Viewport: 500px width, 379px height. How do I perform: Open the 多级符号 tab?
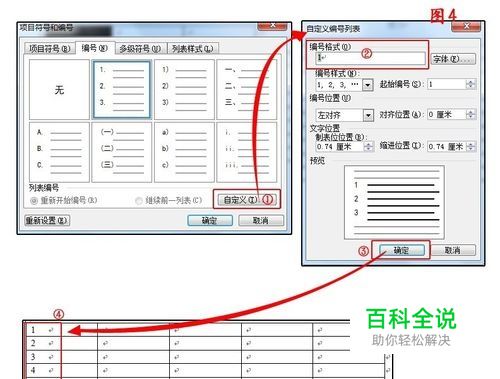pyautogui.click(x=140, y=49)
